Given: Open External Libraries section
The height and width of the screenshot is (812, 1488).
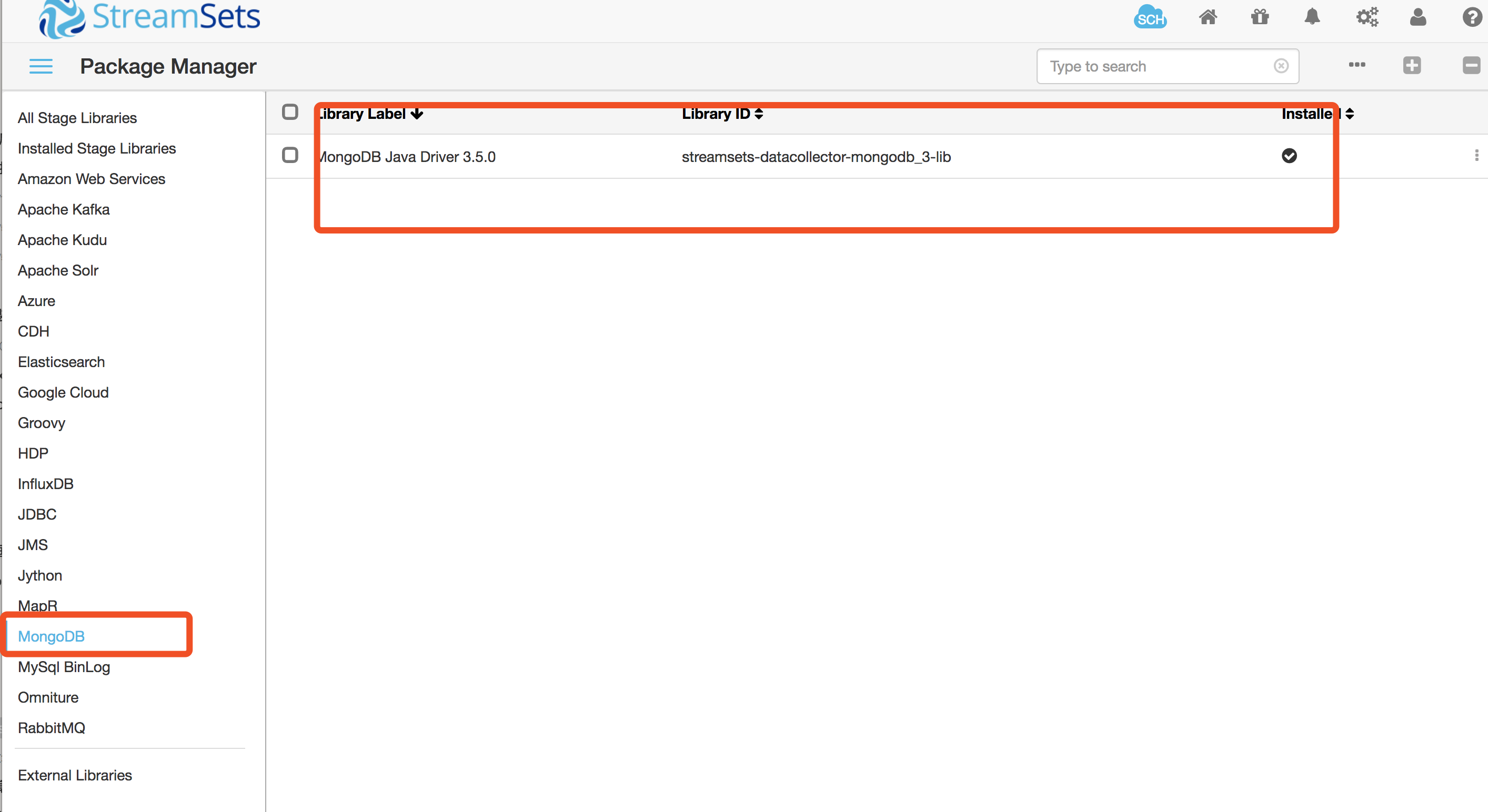Looking at the screenshot, I should (x=75, y=776).
